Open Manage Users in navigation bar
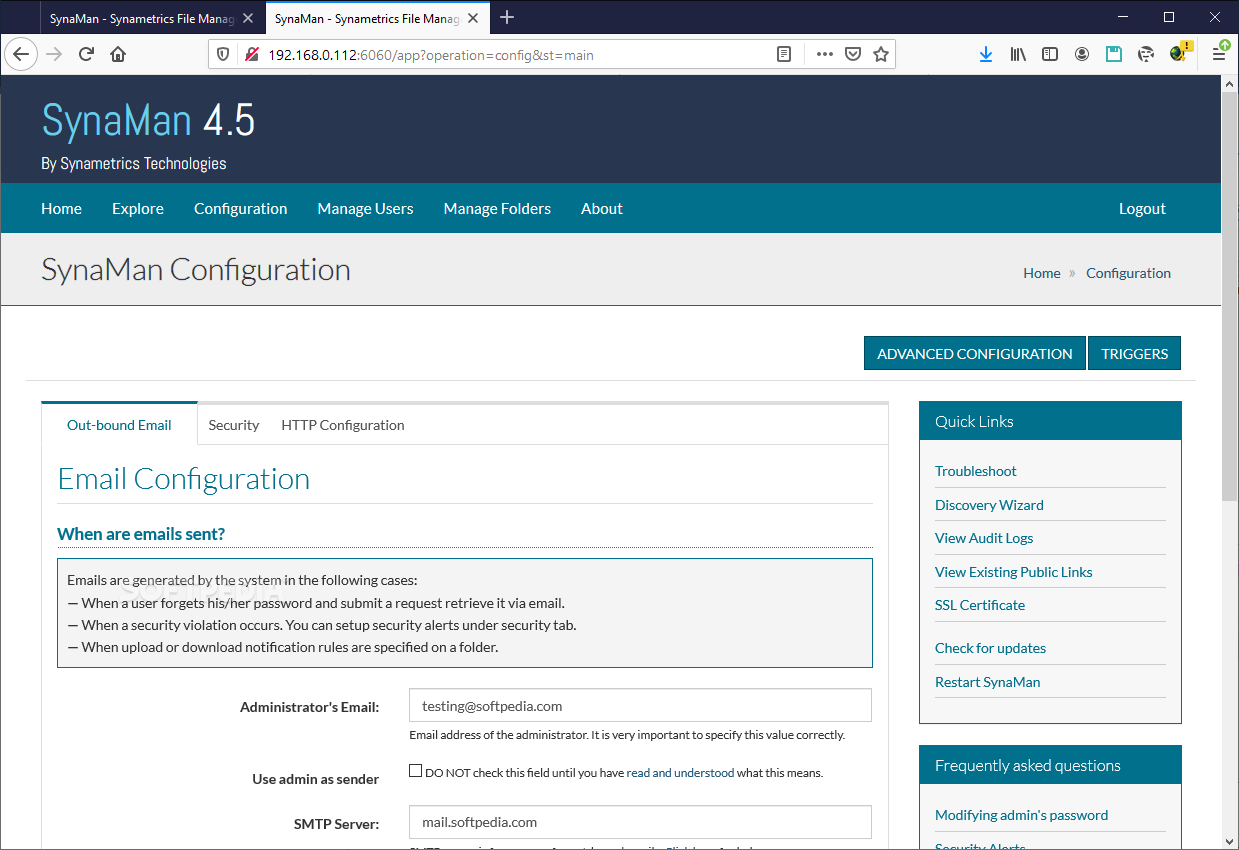 [x=365, y=208]
